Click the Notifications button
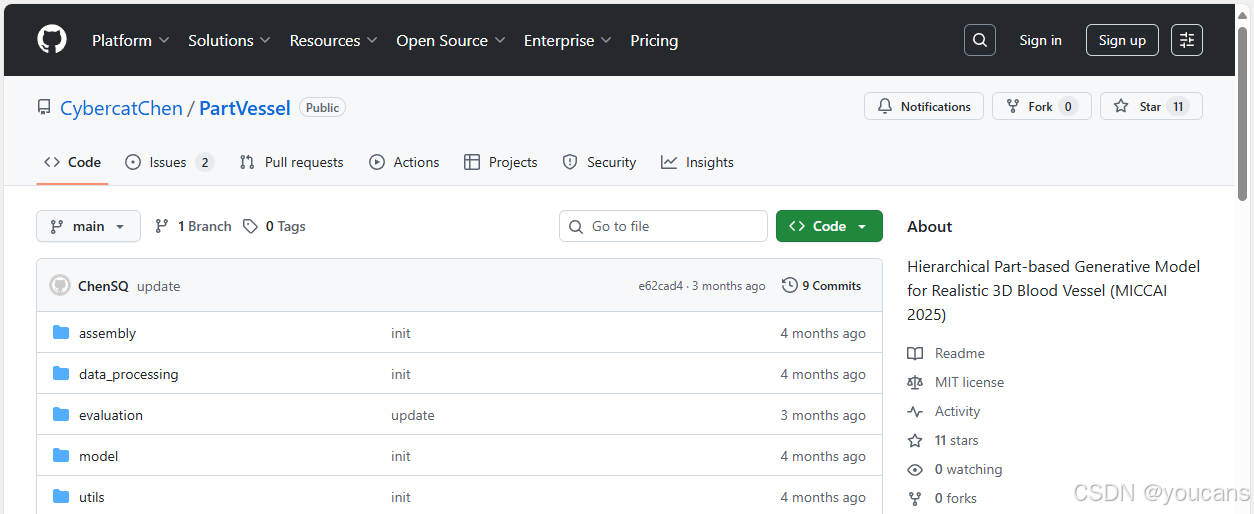The height and width of the screenshot is (514, 1254). coord(924,106)
